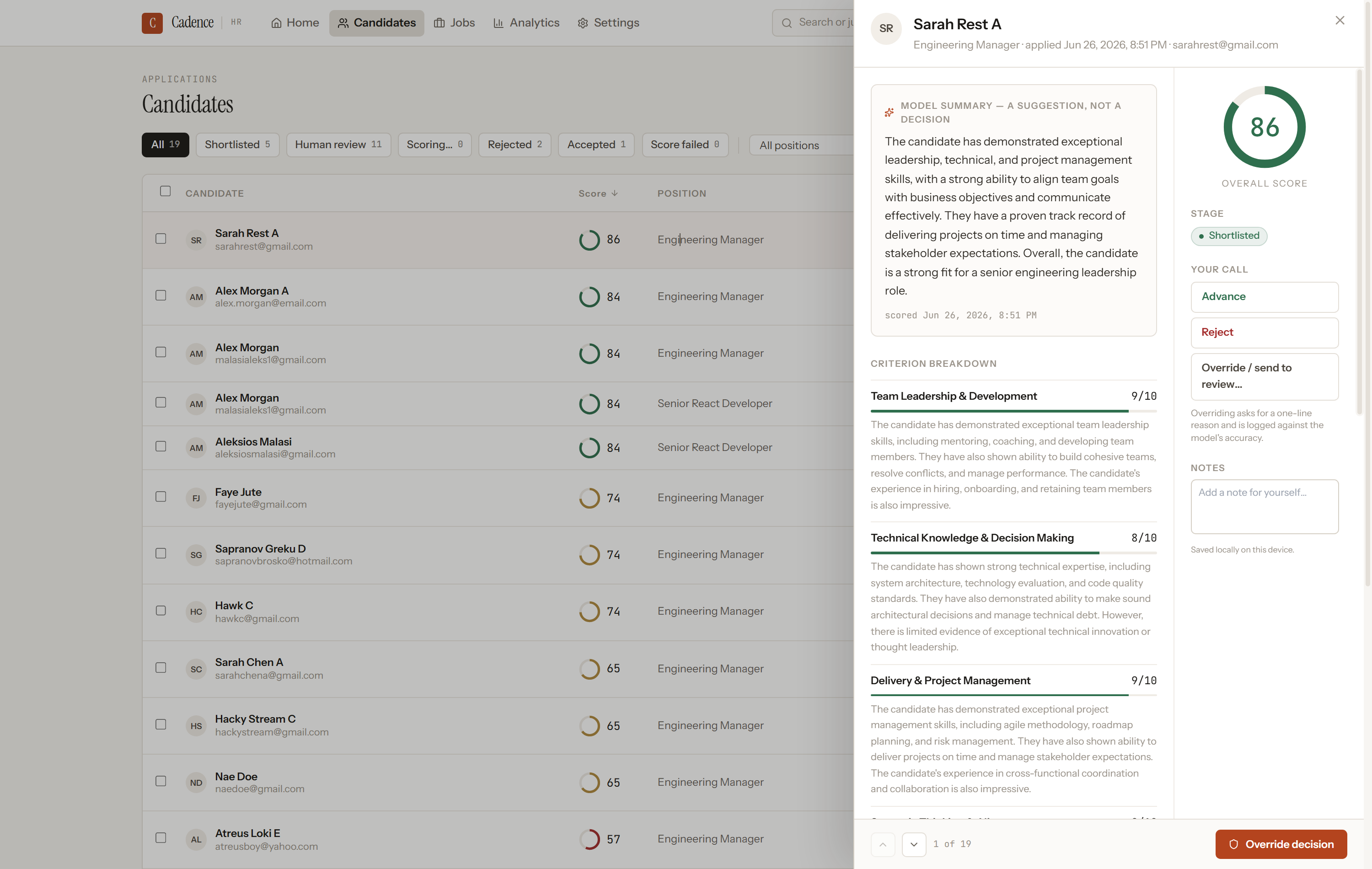This screenshot has height=869, width=1372.
Task: Click the notes text area
Action: 1265,506
